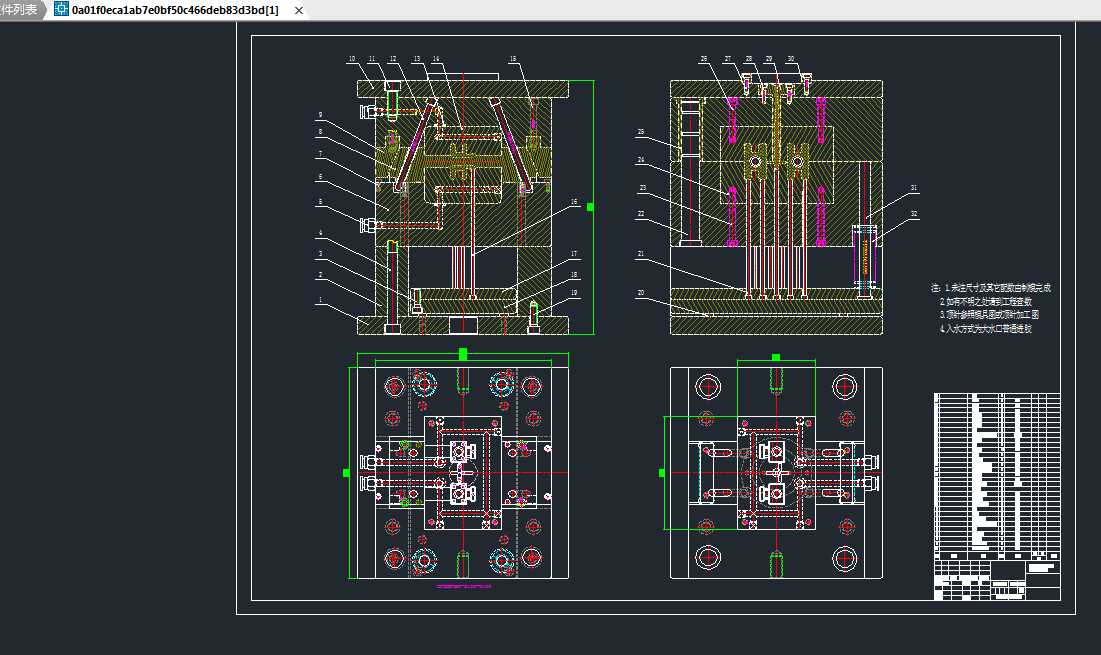Click green dimension grip right of front section view
Viewport: 1101px width, 655px height.
tap(591, 207)
